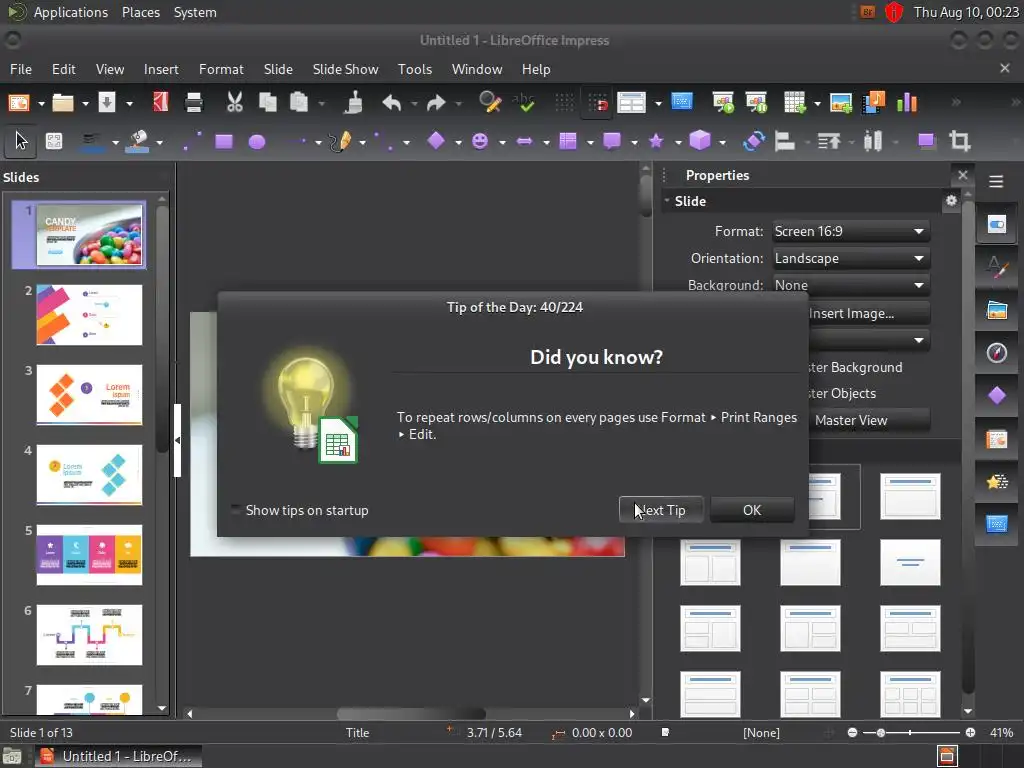Select the Ellipse shape tool
Screen dimensions: 1024x768
pyautogui.click(x=257, y=142)
